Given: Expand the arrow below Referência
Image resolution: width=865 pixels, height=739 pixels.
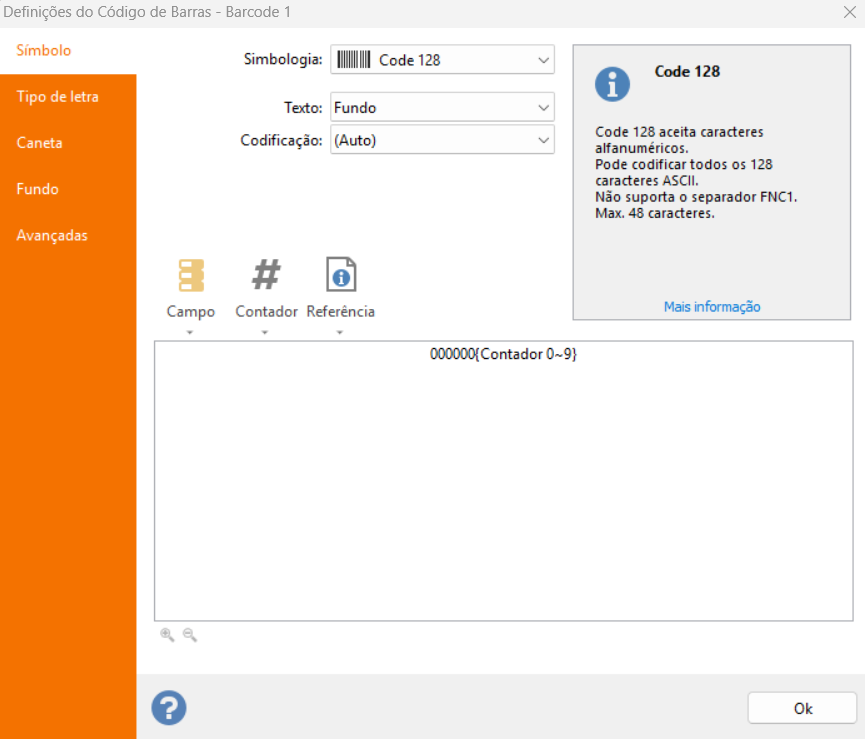Looking at the screenshot, I should click(x=341, y=332).
